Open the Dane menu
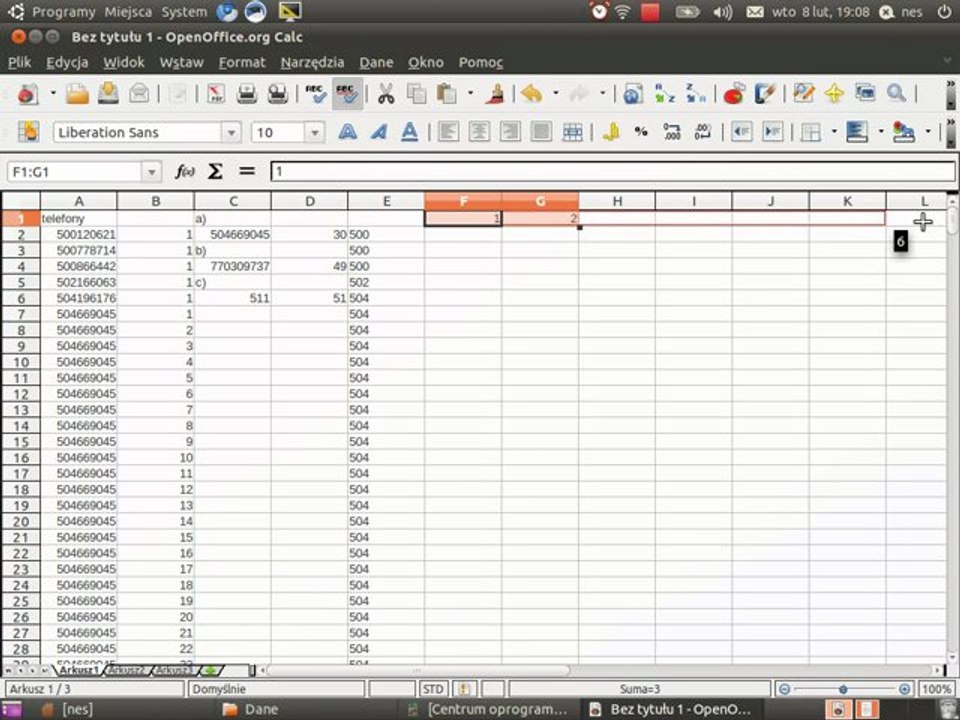 click(x=377, y=62)
